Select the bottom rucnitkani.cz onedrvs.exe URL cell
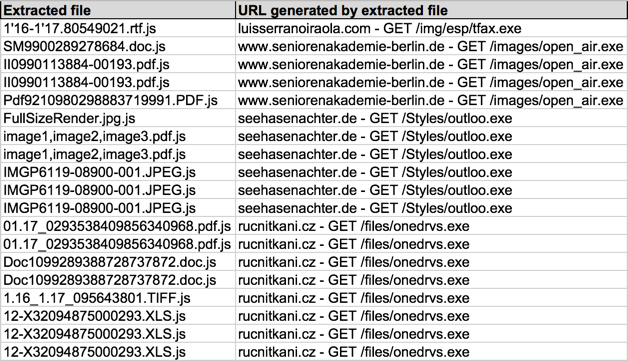This screenshot has width=628, height=361. click(x=431, y=352)
